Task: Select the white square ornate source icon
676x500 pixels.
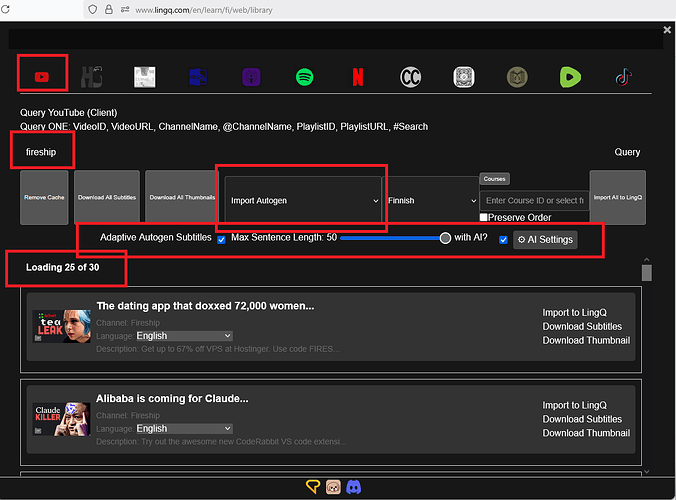Action: tap(464, 77)
